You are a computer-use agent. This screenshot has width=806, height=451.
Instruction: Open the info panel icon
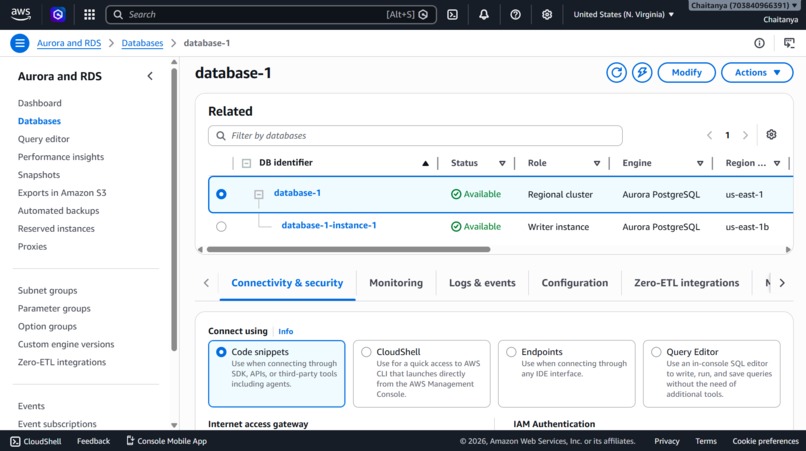759,43
